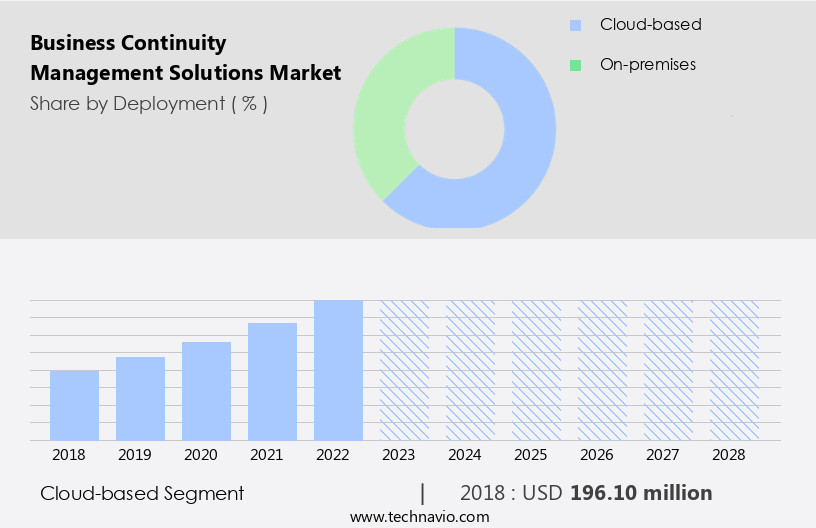Click the blue Cloud-based donut segment

tap(520, 150)
